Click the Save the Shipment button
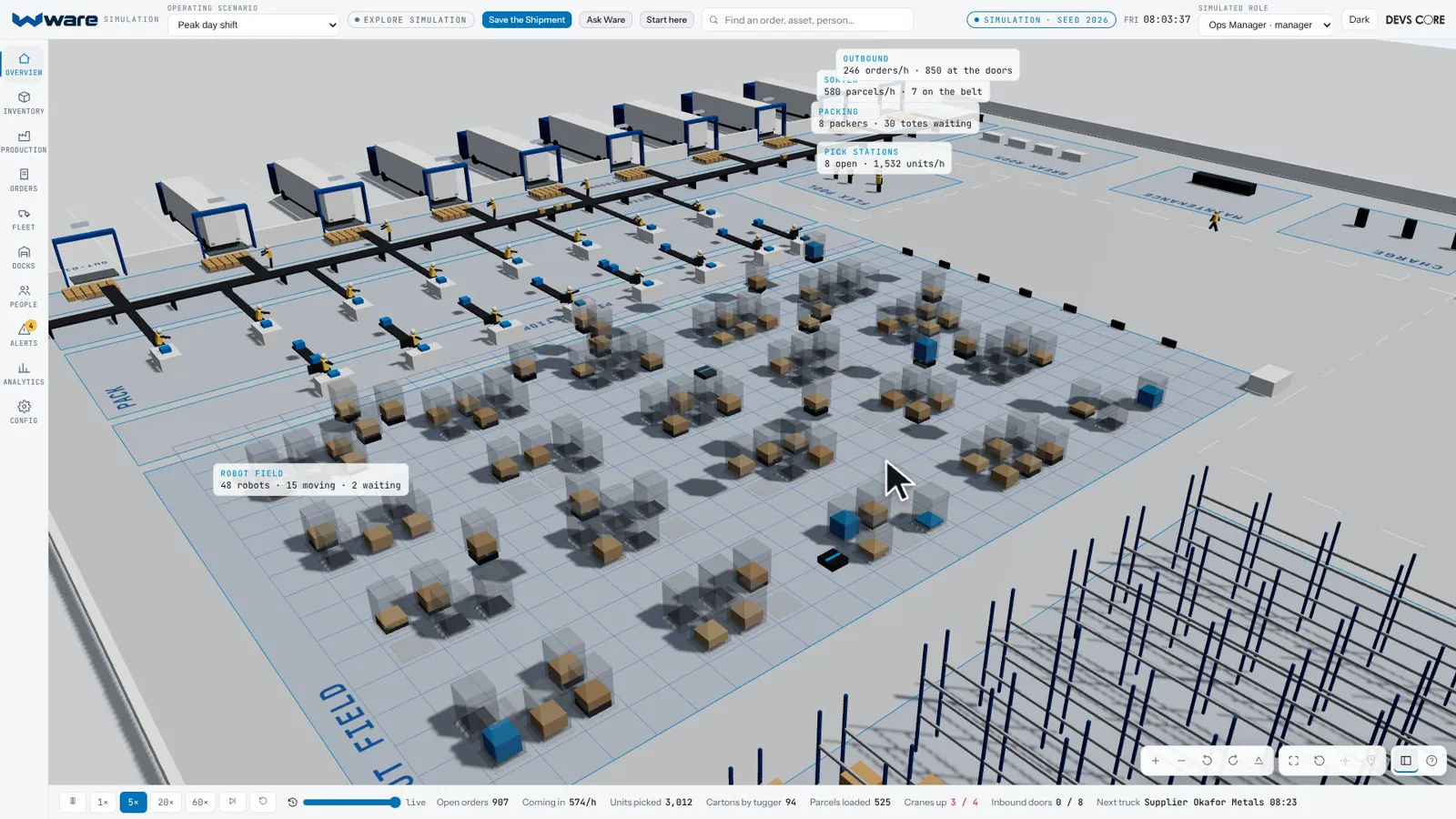 pyautogui.click(x=527, y=20)
